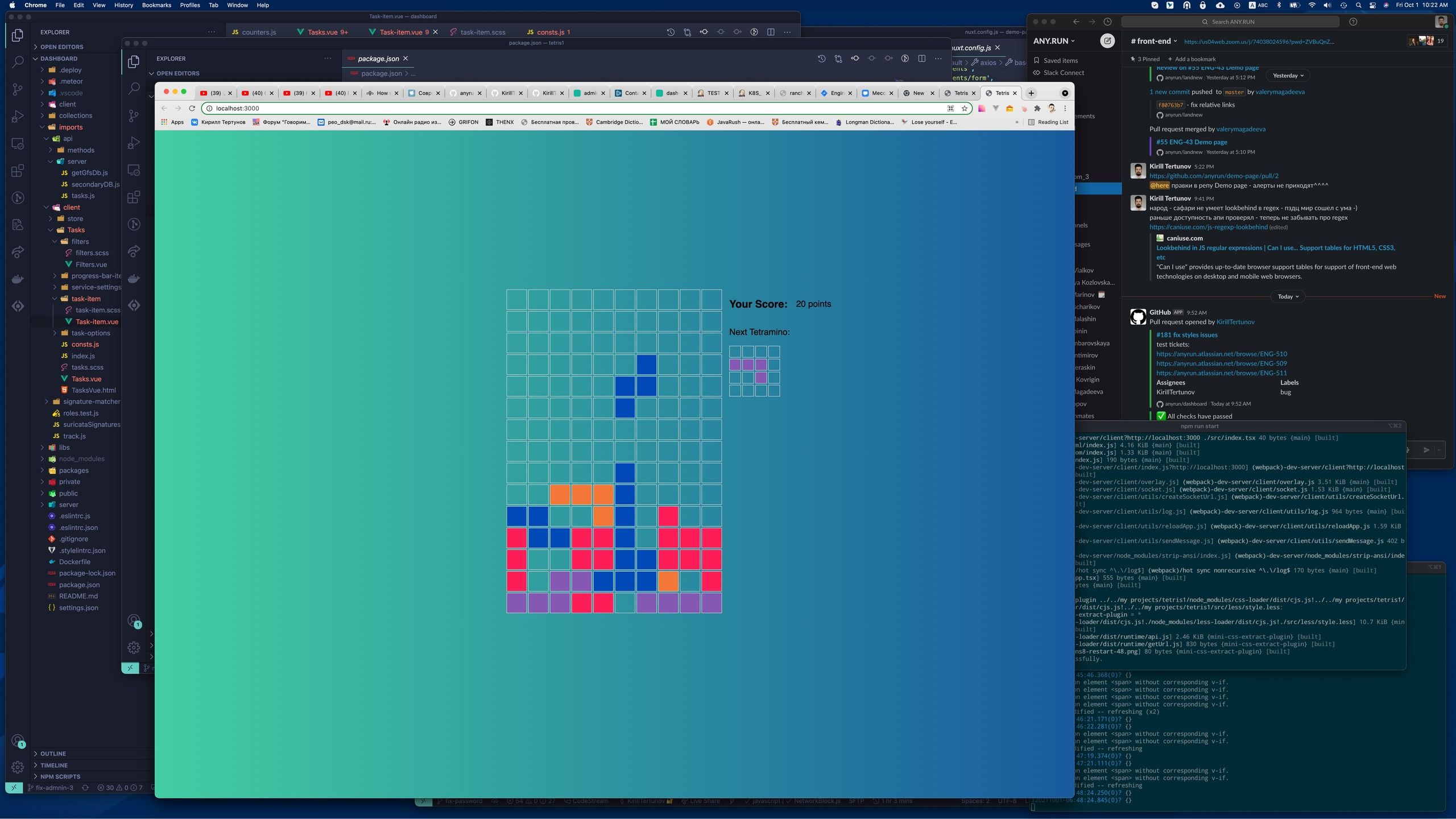
Task: Click Split Editor icon in tetris1 VS Code
Action: 921,59
